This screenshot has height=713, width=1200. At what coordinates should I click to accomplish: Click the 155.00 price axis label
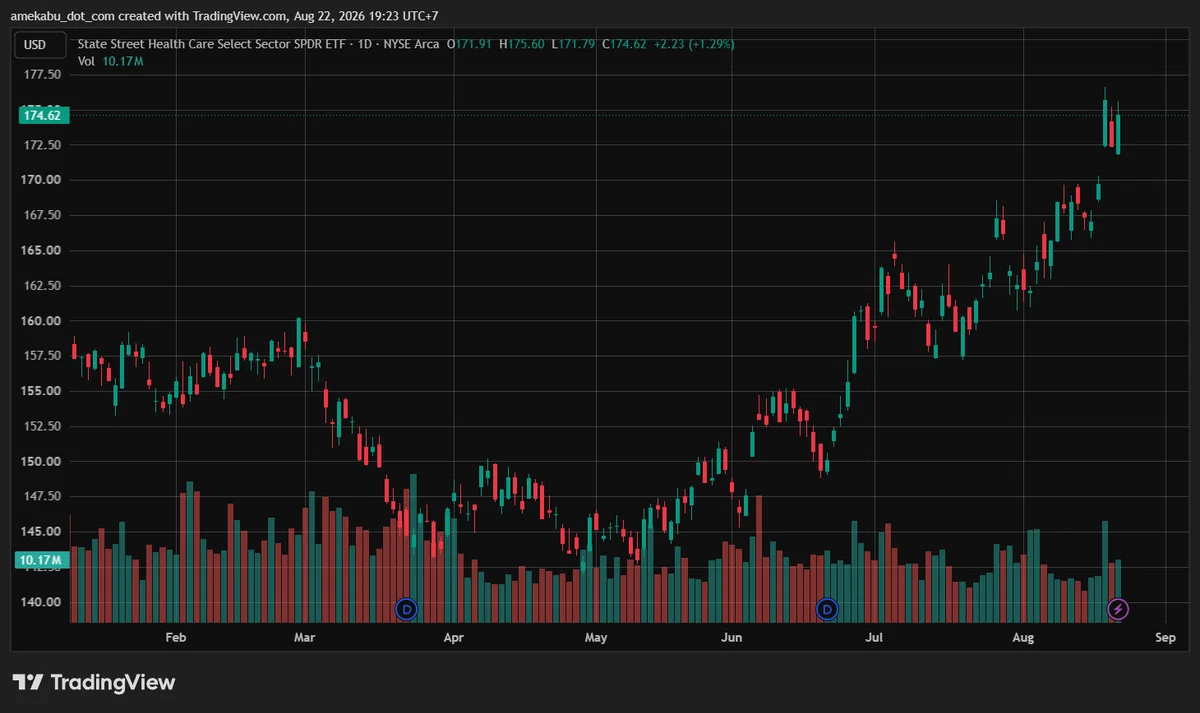(41, 391)
